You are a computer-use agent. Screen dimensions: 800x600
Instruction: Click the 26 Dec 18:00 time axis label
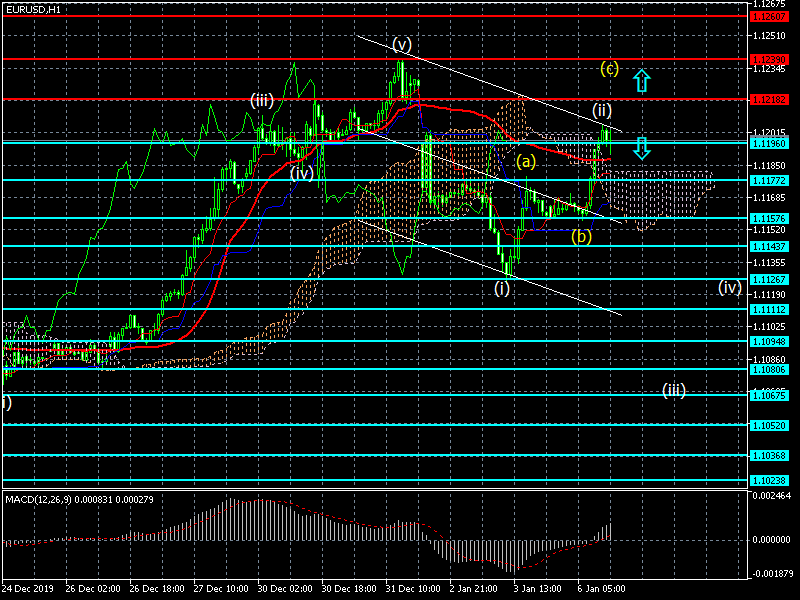157,588
